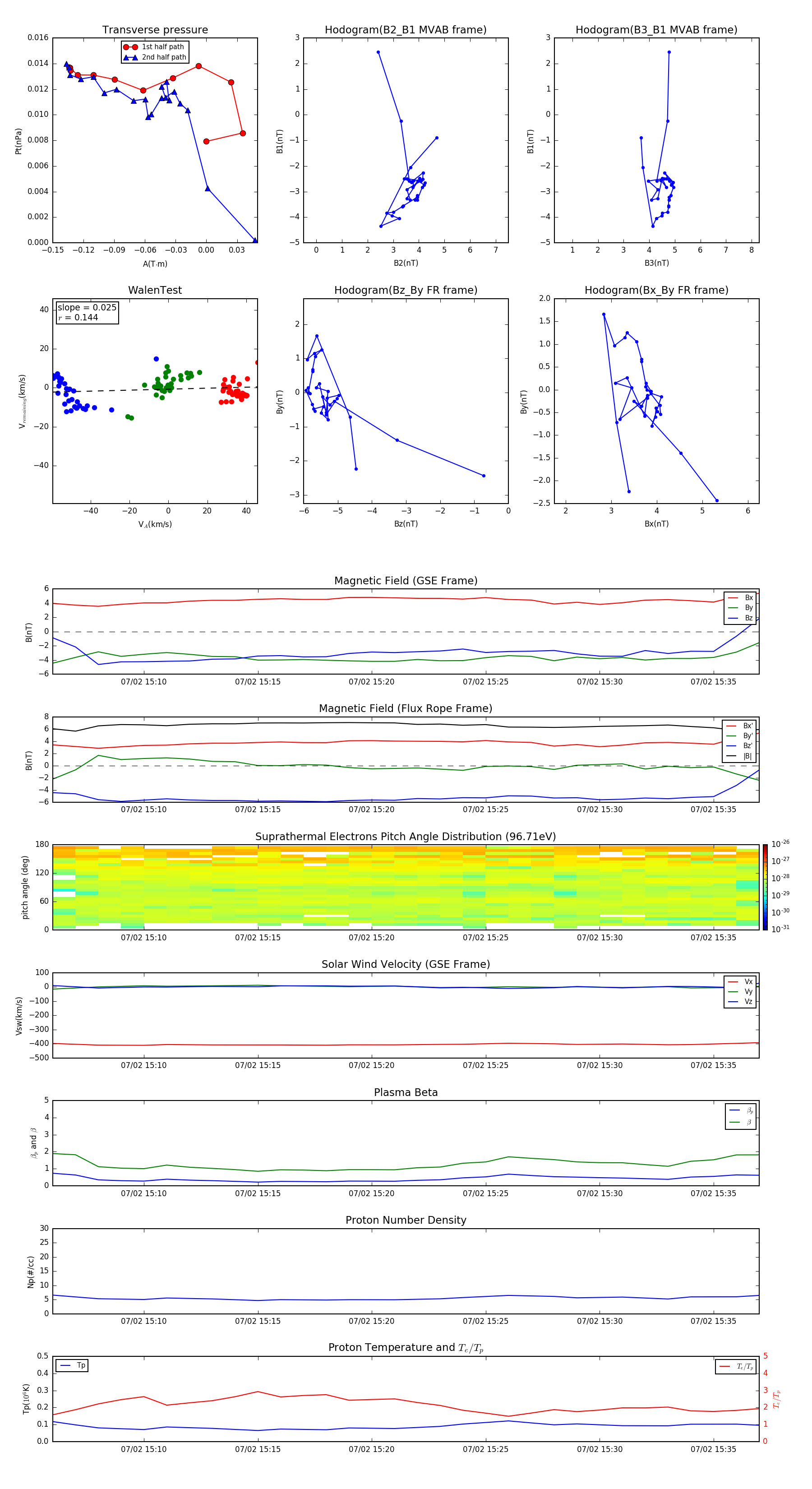
Task: Select '|B|' in Flux Rope legend
Action: coord(740,756)
